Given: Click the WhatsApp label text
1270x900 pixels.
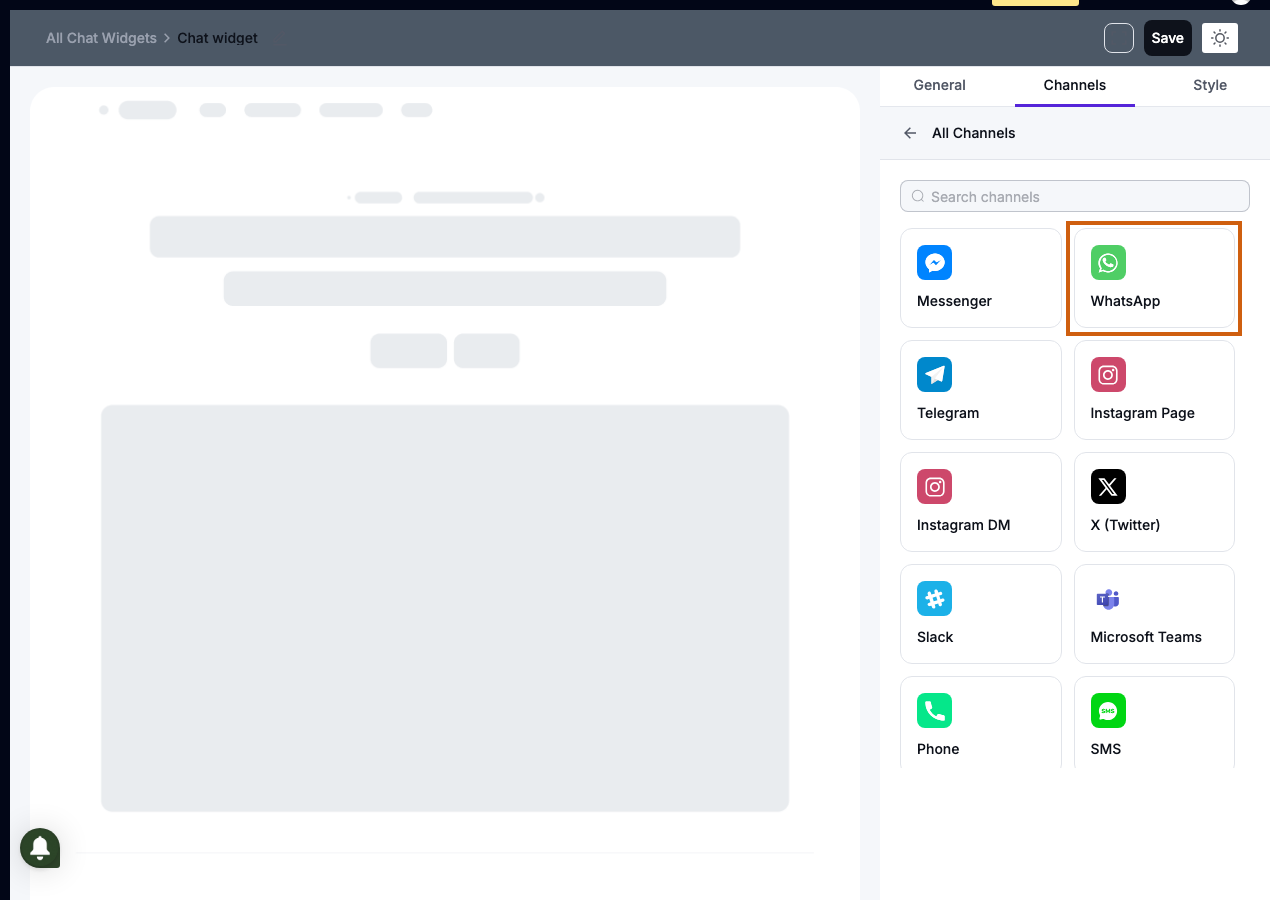Looking at the screenshot, I should (1125, 301).
